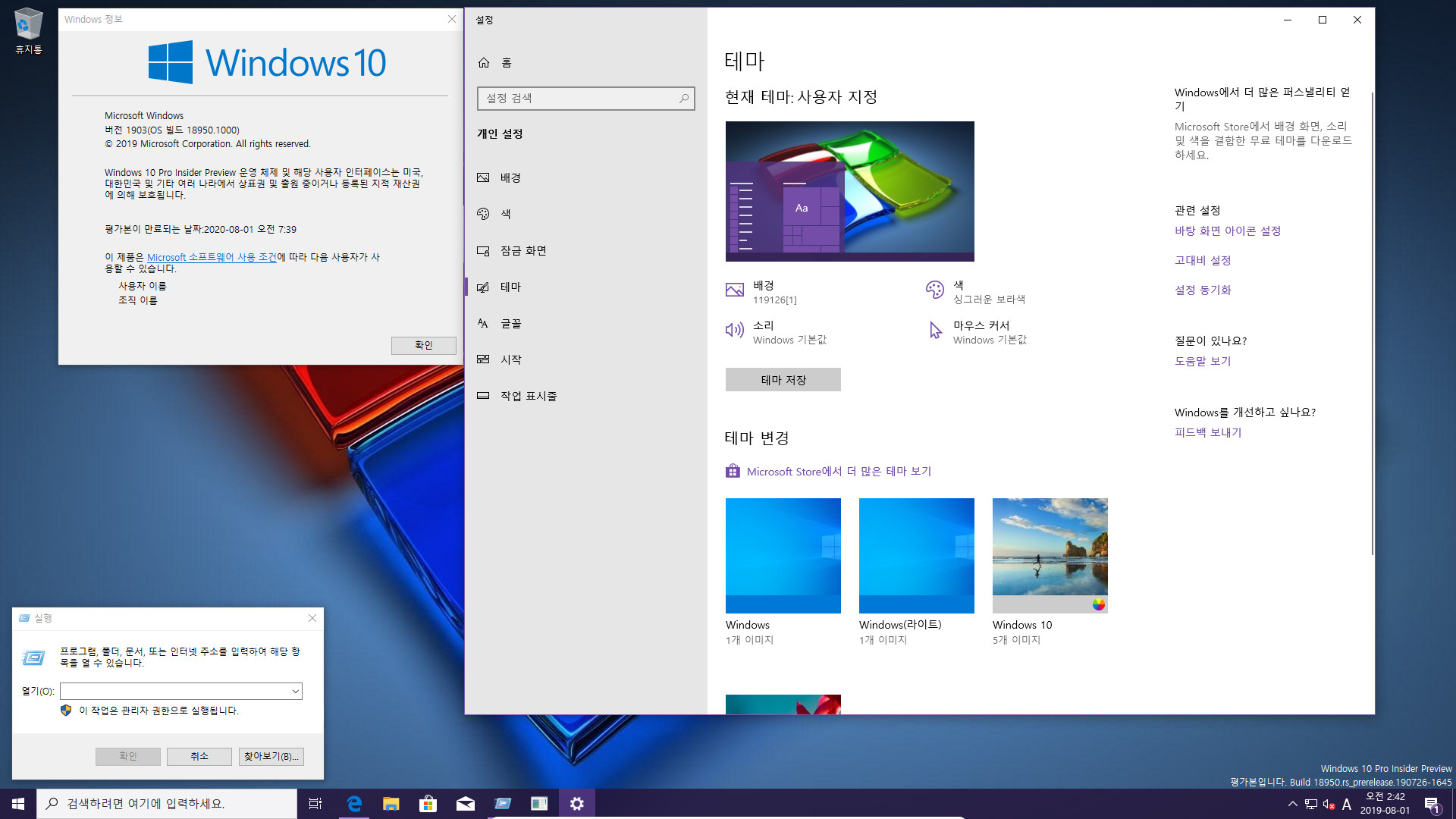1456x819 pixels.
Task: Select Fonts in Settings sidebar
Action: [x=585, y=323]
